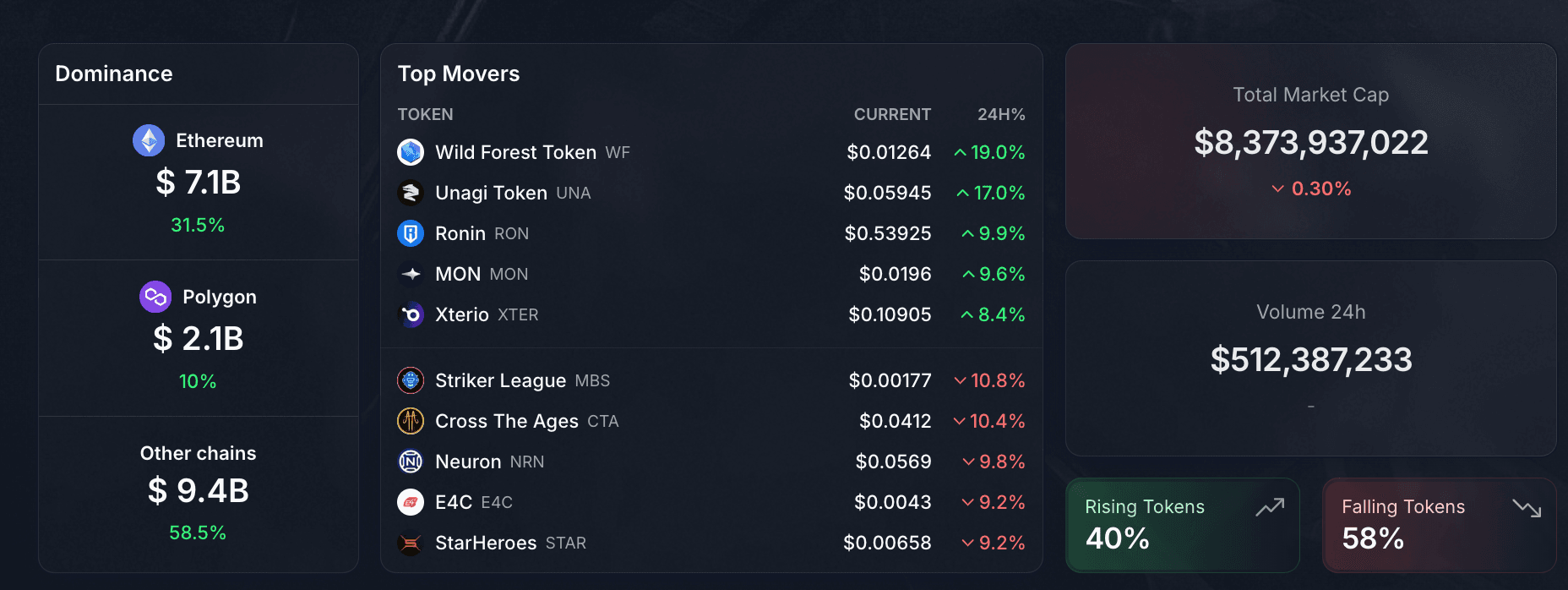
Task: Select the Ronin token icon
Action: tap(411, 233)
